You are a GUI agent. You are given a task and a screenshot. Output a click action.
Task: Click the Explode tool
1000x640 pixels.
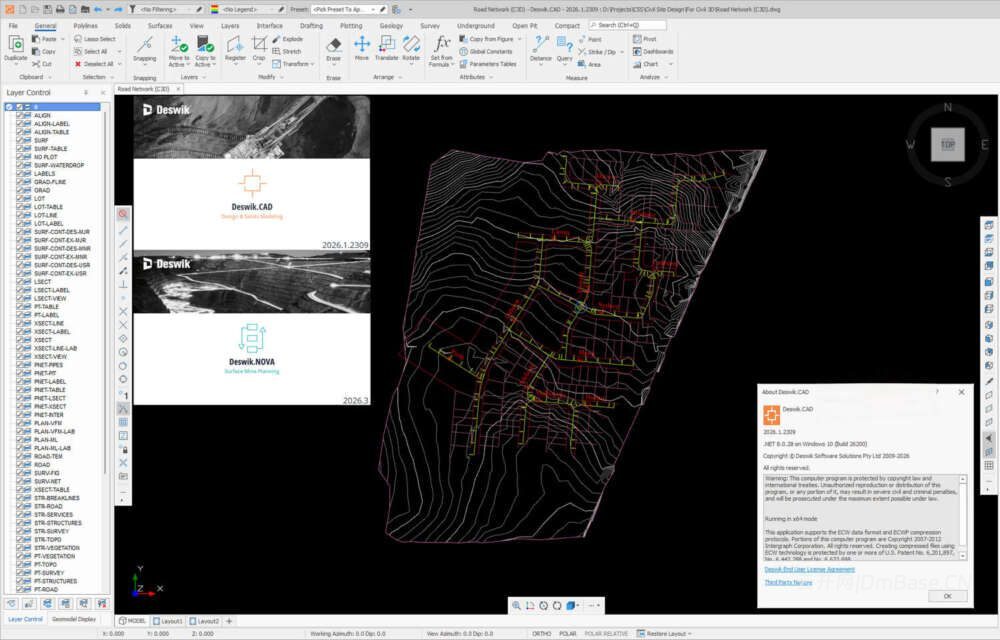[288, 39]
